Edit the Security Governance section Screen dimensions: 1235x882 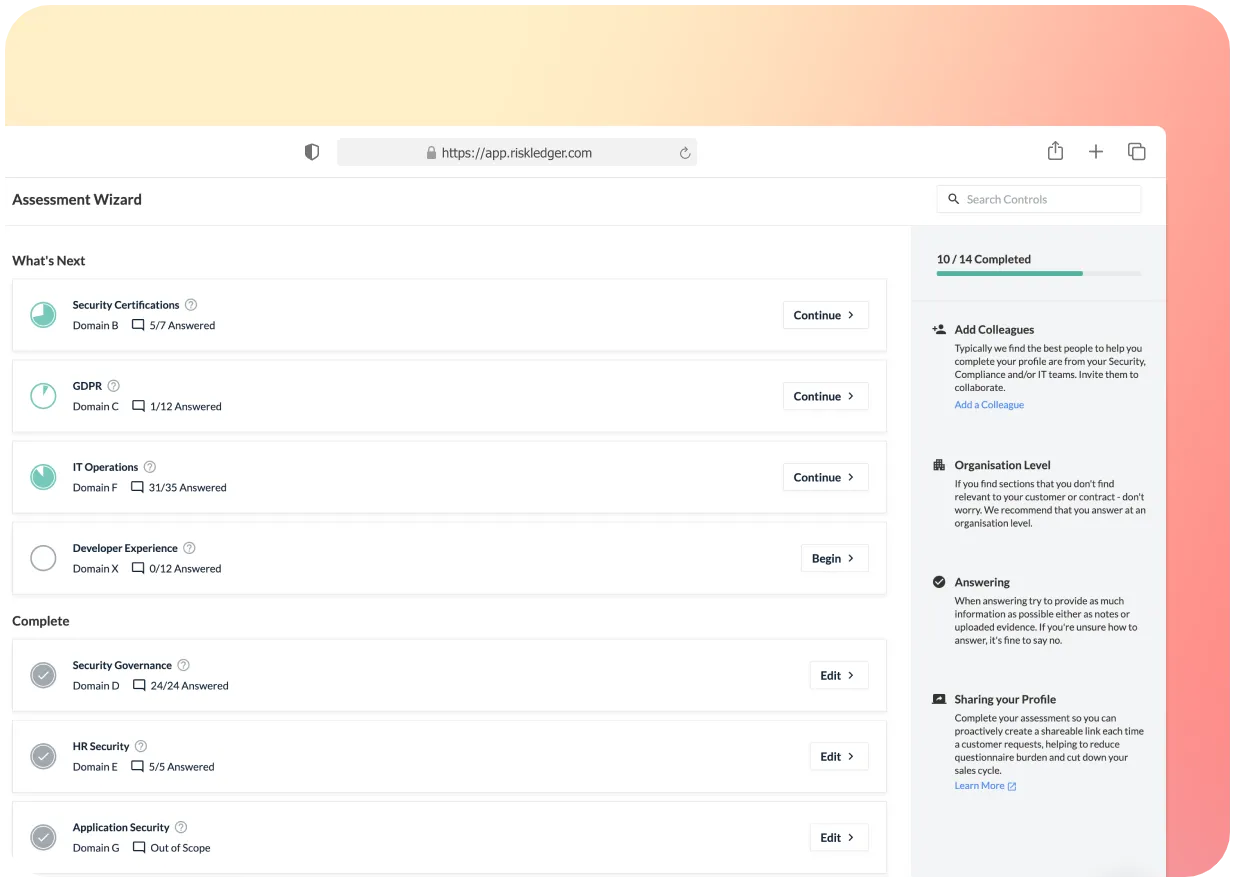[x=838, y=675]
